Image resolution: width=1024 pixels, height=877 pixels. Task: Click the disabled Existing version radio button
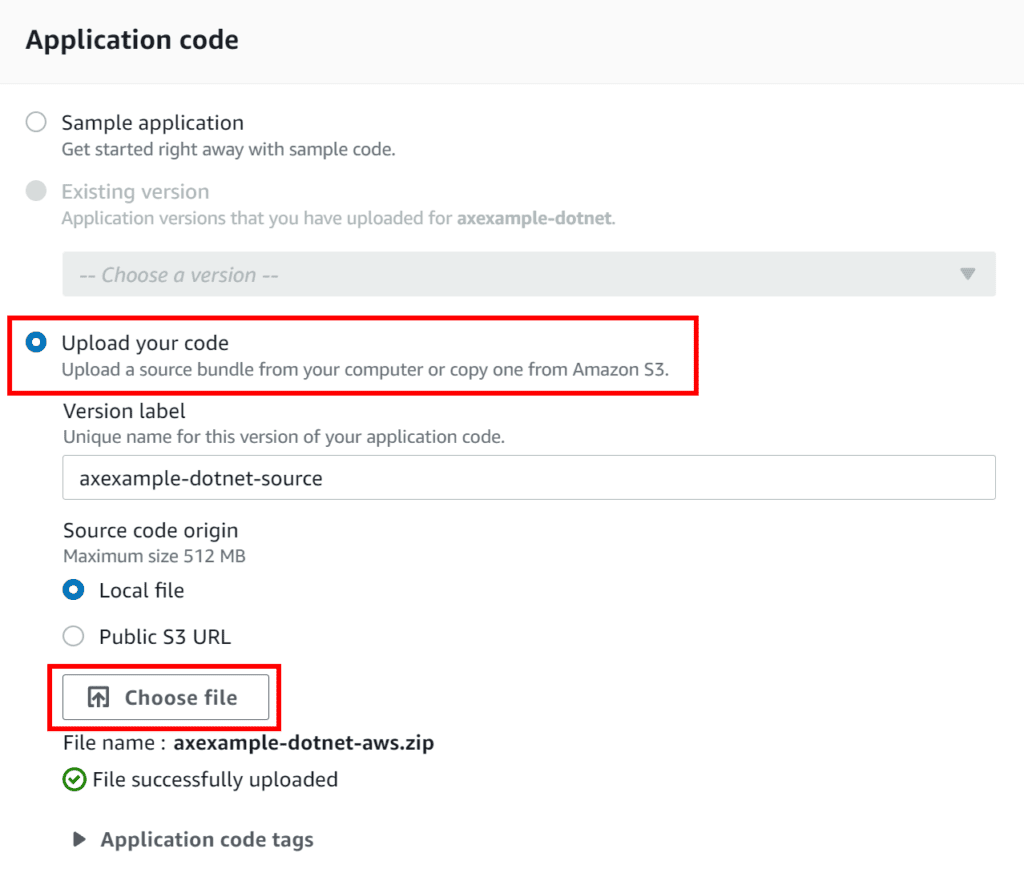(35, 191)
